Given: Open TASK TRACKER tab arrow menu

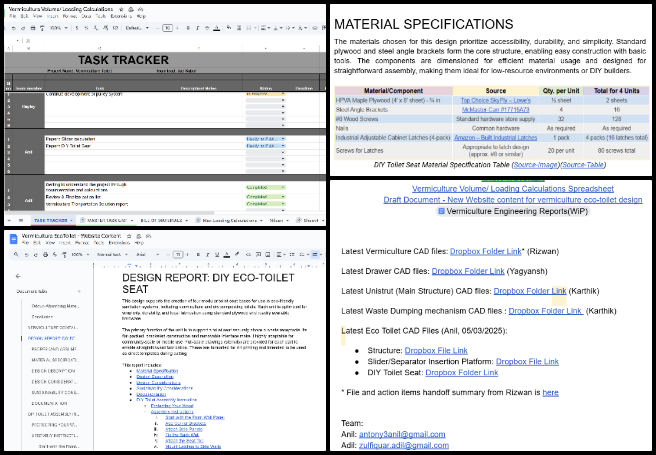Looking at the screenshot, I should pyautogui.click(x=72, y=220).
